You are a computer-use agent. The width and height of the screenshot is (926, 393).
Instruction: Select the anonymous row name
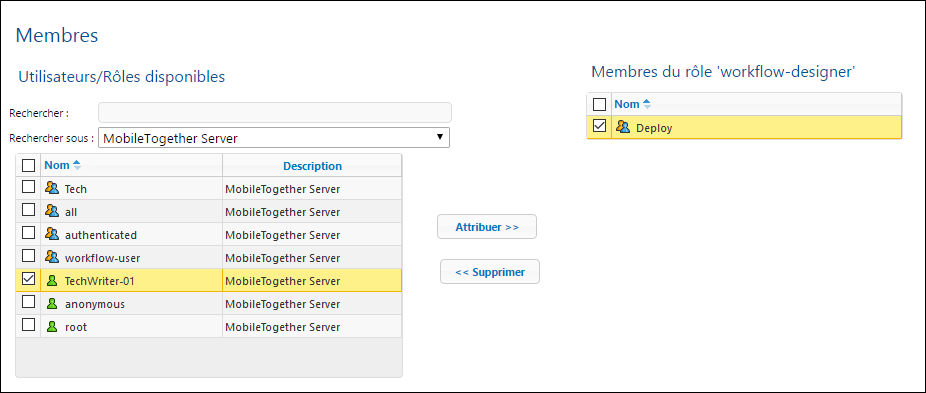[x=94, y=304]
